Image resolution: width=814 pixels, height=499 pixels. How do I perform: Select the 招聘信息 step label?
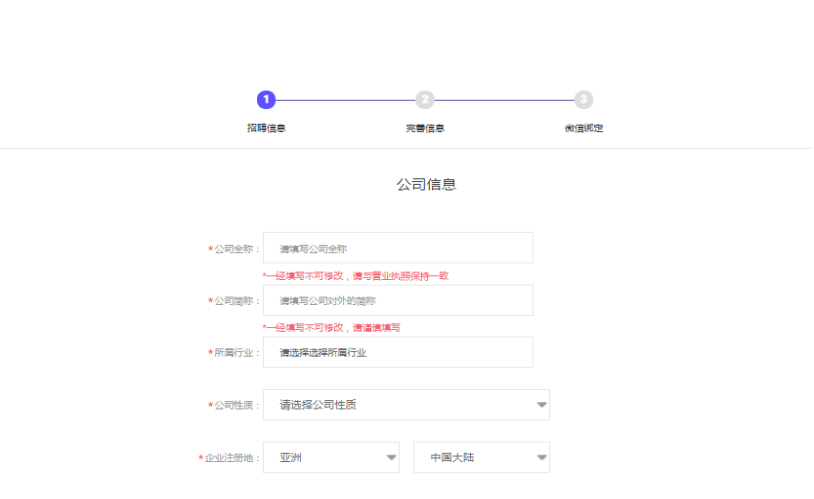pyautogui.click(x=266, y=128)
